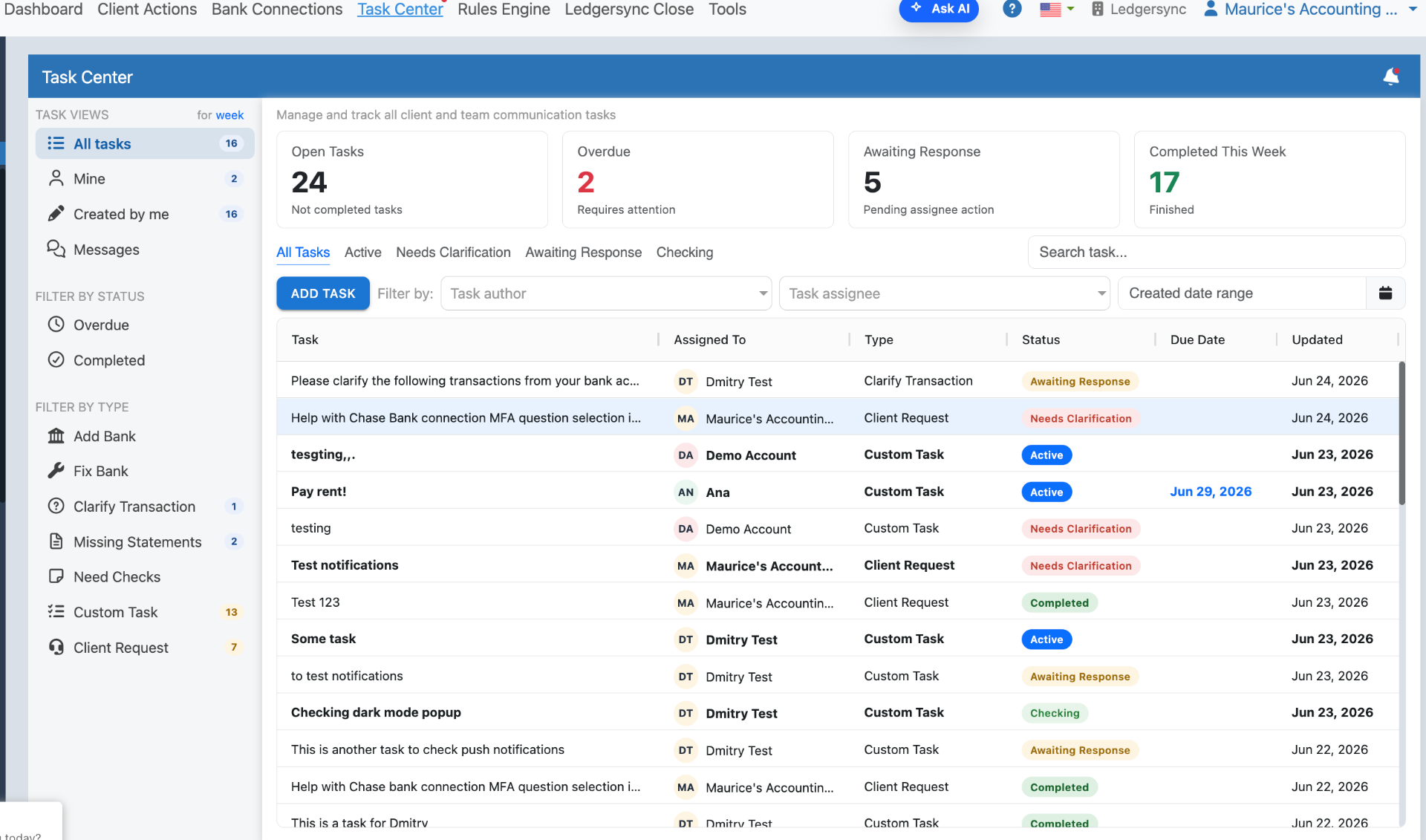Click the Ledgersync building icon
1426x840 pixels.
click(1097, 10)
